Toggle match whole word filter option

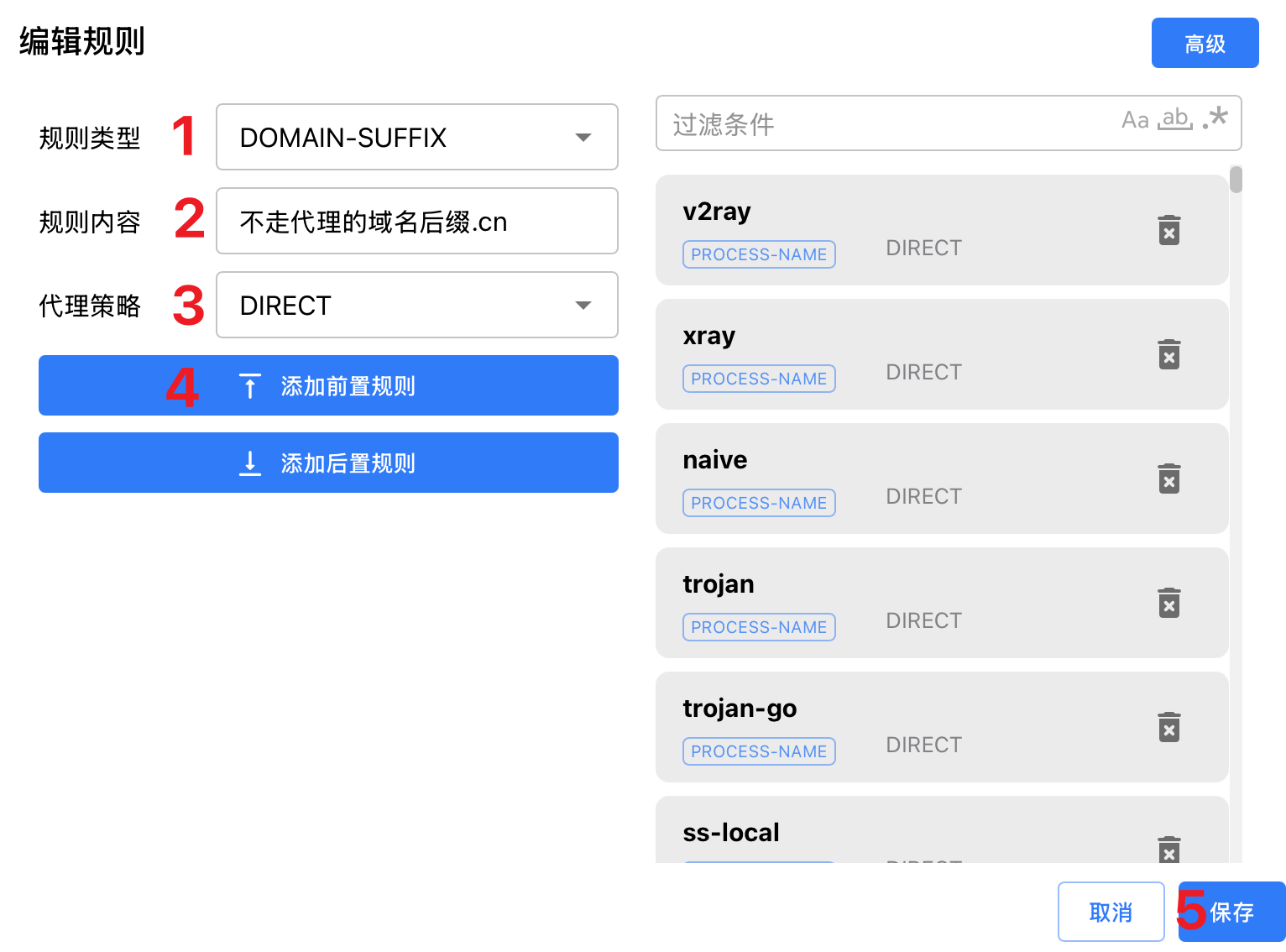[1175, 120]
